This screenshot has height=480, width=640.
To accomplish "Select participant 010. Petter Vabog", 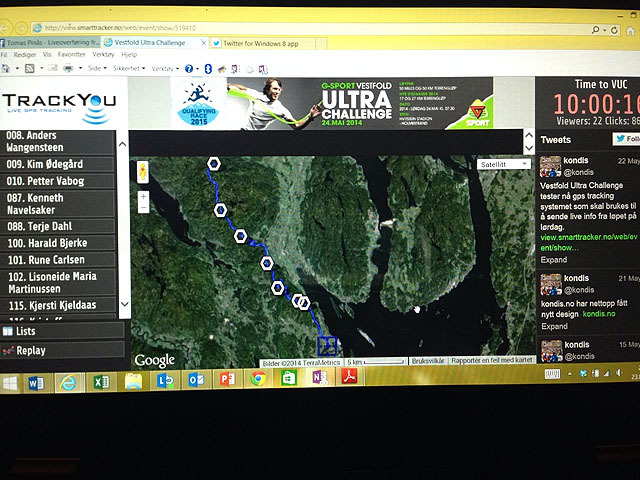I will click(x=58, y=181).
